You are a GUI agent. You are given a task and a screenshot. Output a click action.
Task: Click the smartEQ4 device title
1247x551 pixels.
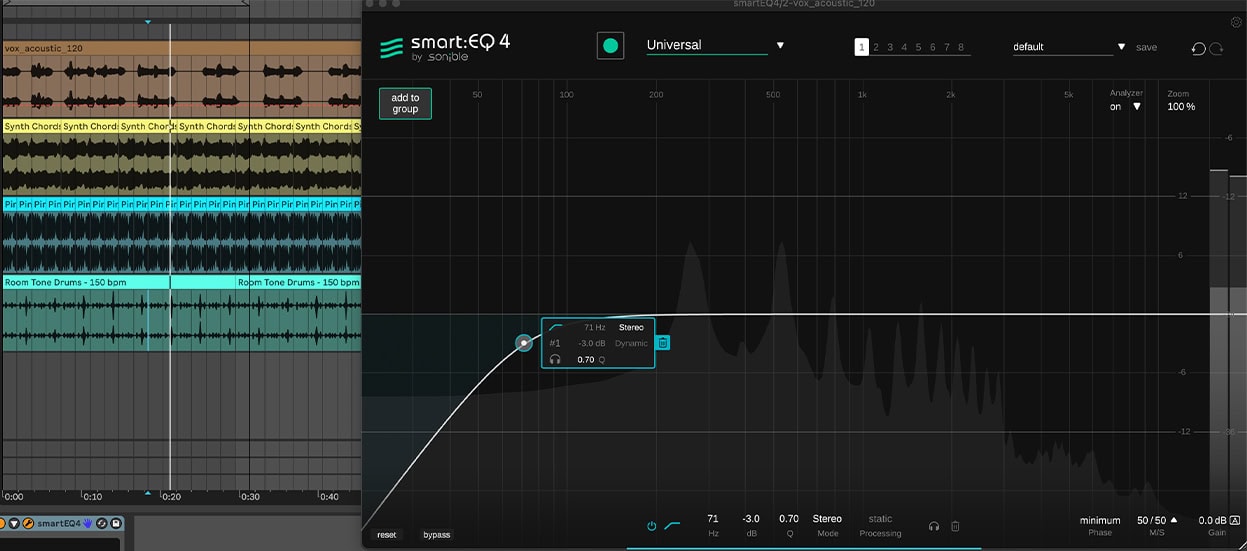point(58,523)
